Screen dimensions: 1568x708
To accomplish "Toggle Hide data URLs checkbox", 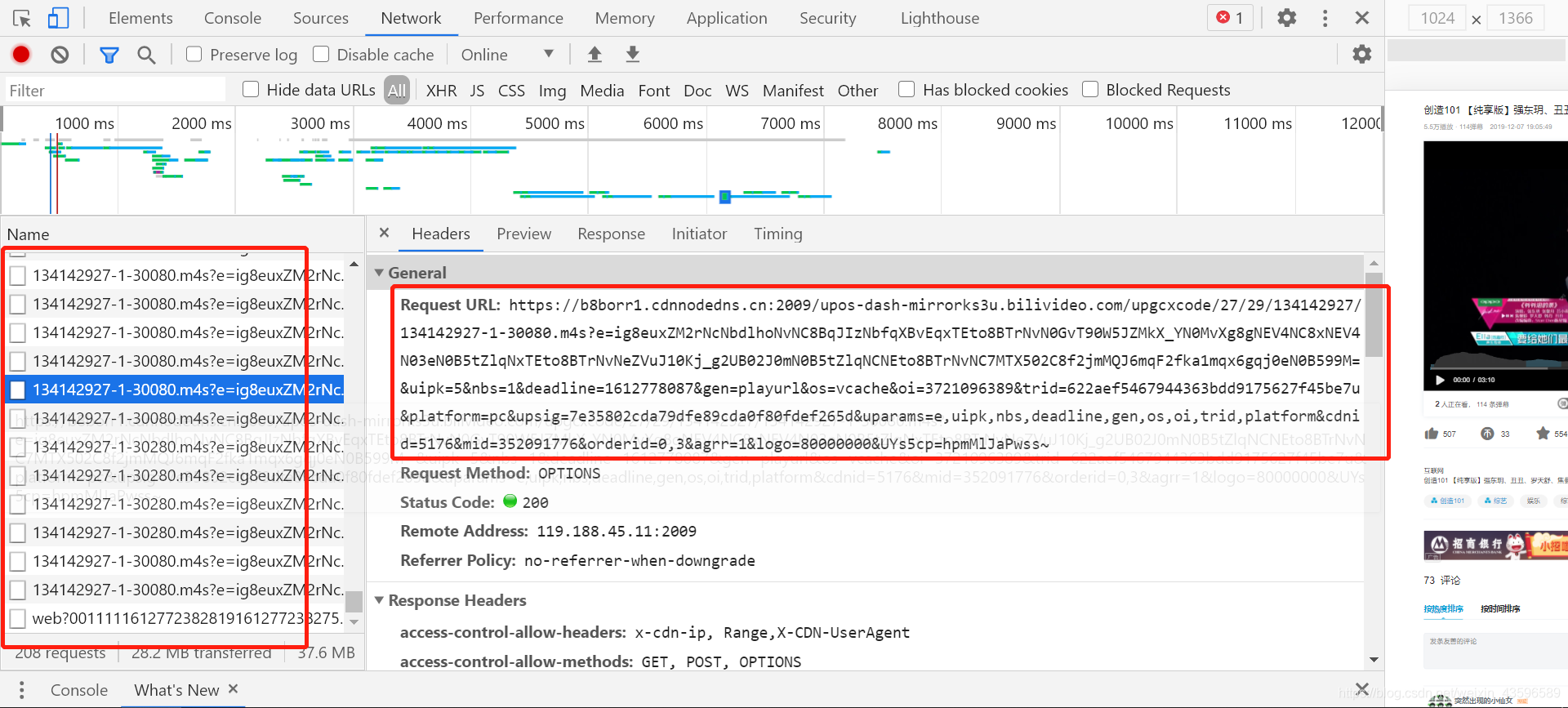I will coord(251,89).
